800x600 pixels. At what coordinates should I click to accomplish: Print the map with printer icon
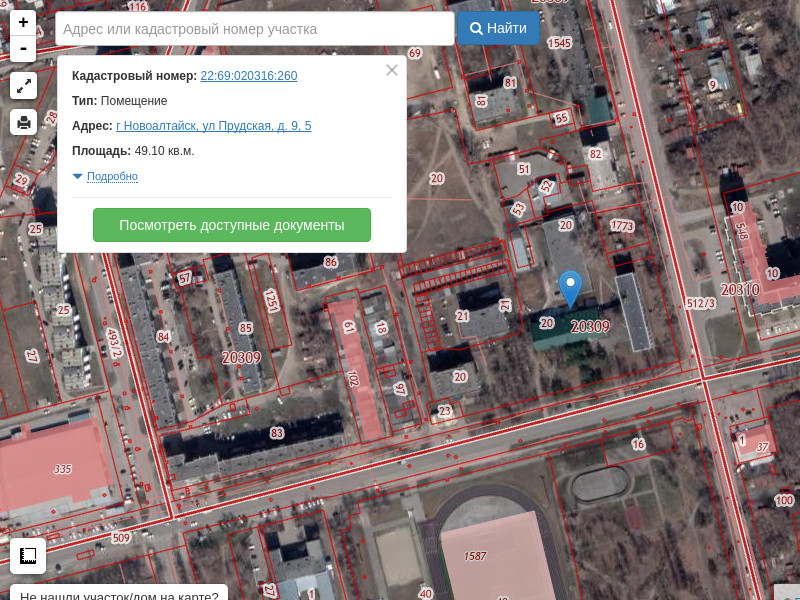coord(23,122)
